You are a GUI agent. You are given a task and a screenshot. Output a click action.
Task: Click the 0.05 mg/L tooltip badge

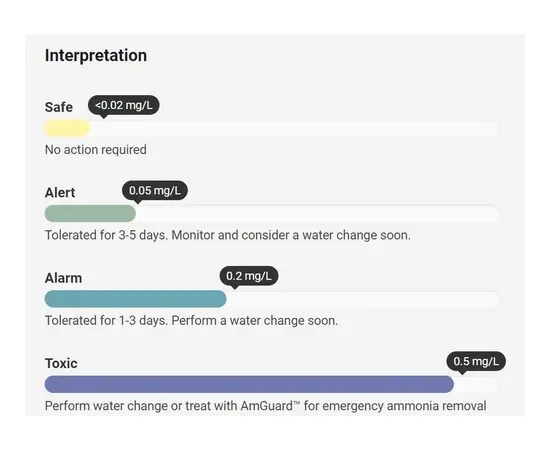click(155, 190)
